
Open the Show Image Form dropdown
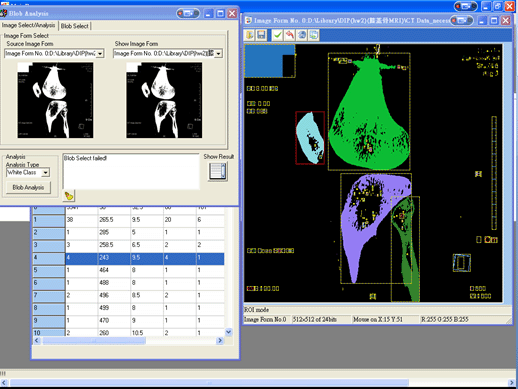218,54
